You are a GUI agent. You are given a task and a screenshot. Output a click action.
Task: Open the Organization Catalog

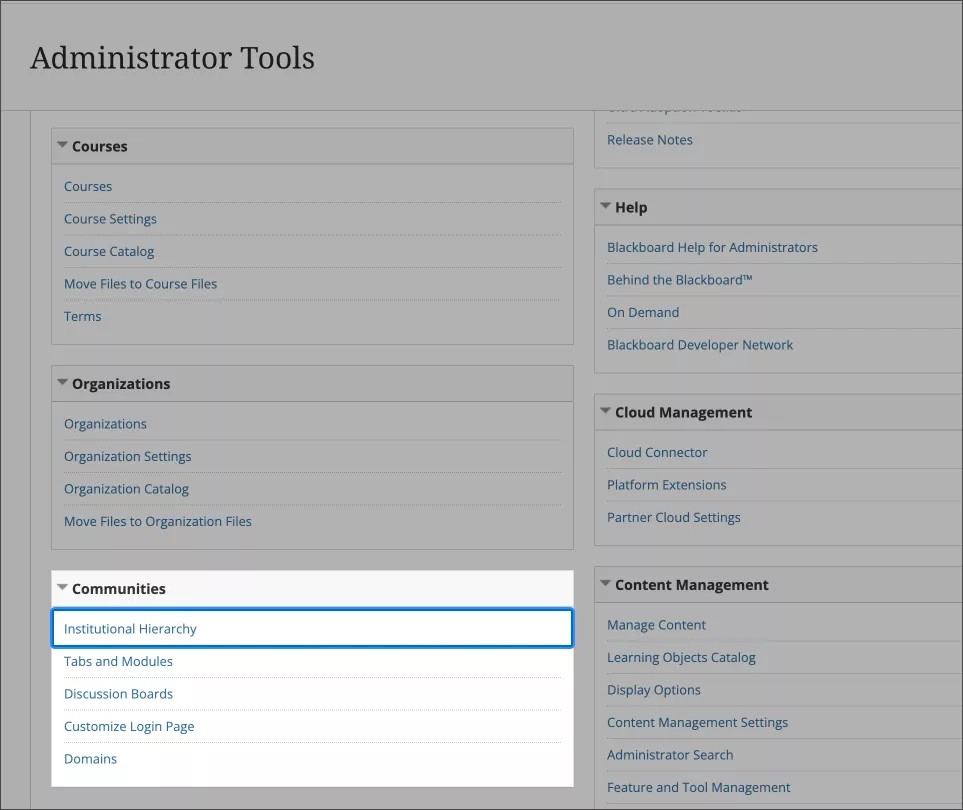point(126,488)
